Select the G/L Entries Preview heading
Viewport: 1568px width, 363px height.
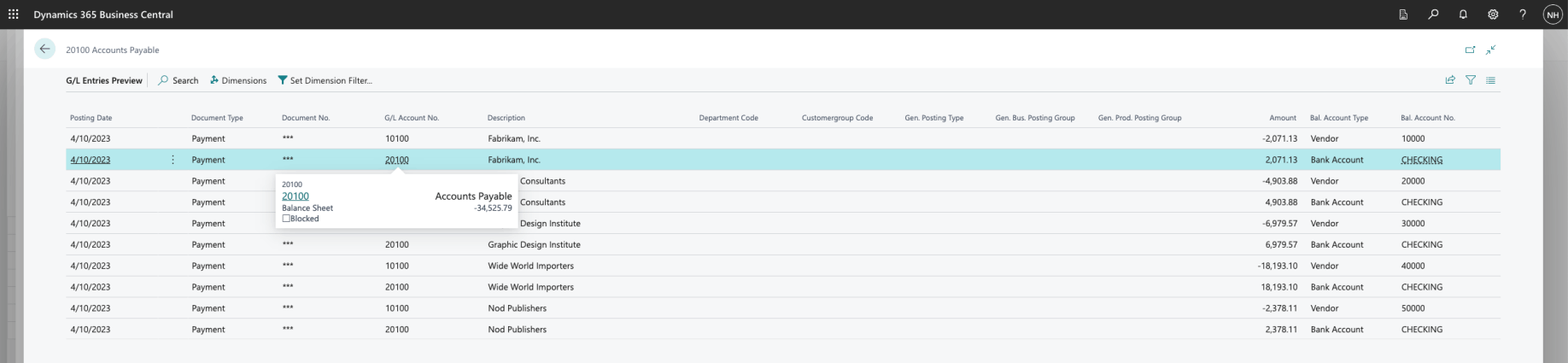[104, 80]
